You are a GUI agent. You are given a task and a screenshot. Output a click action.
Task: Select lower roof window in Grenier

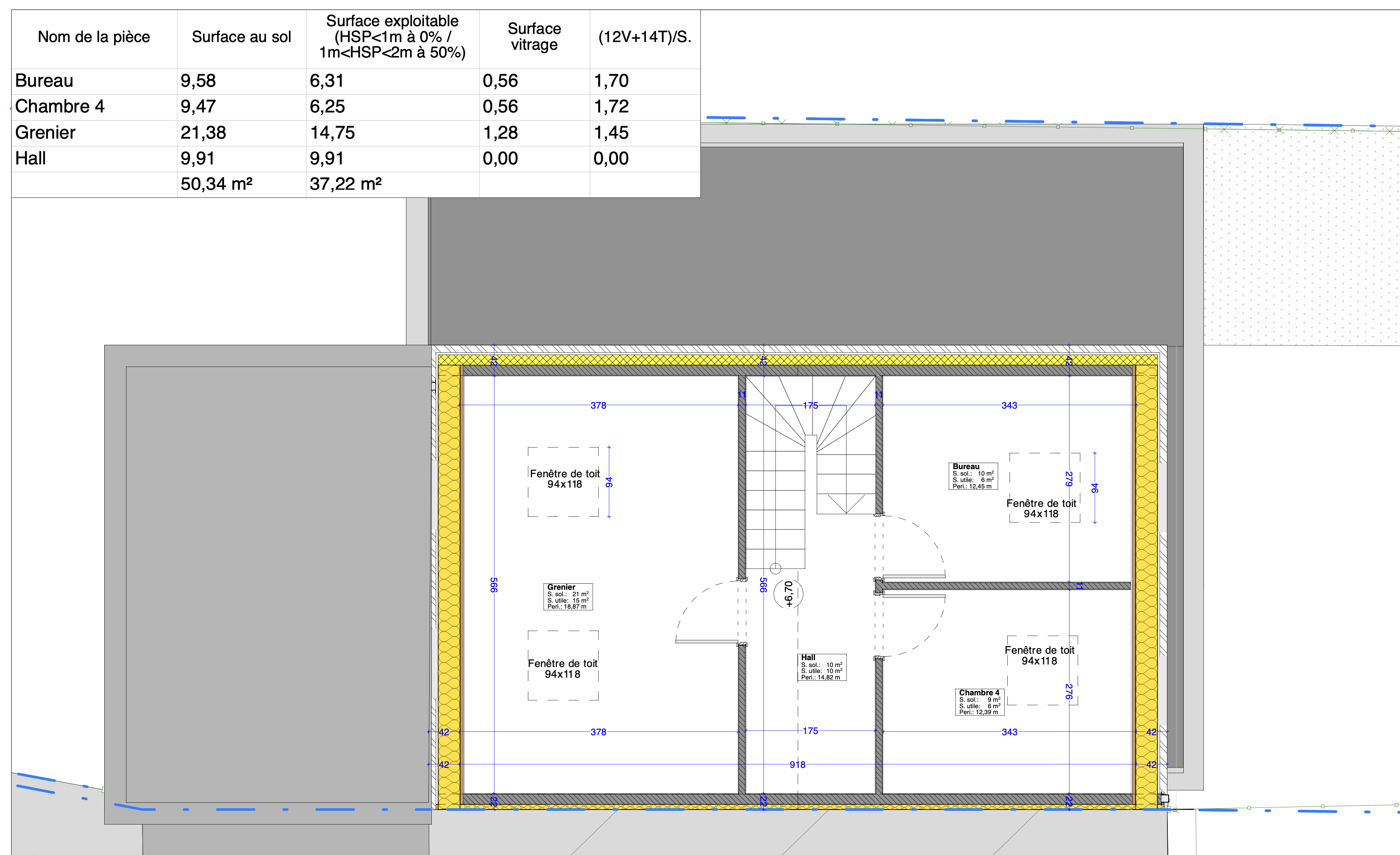coord(563,665)
